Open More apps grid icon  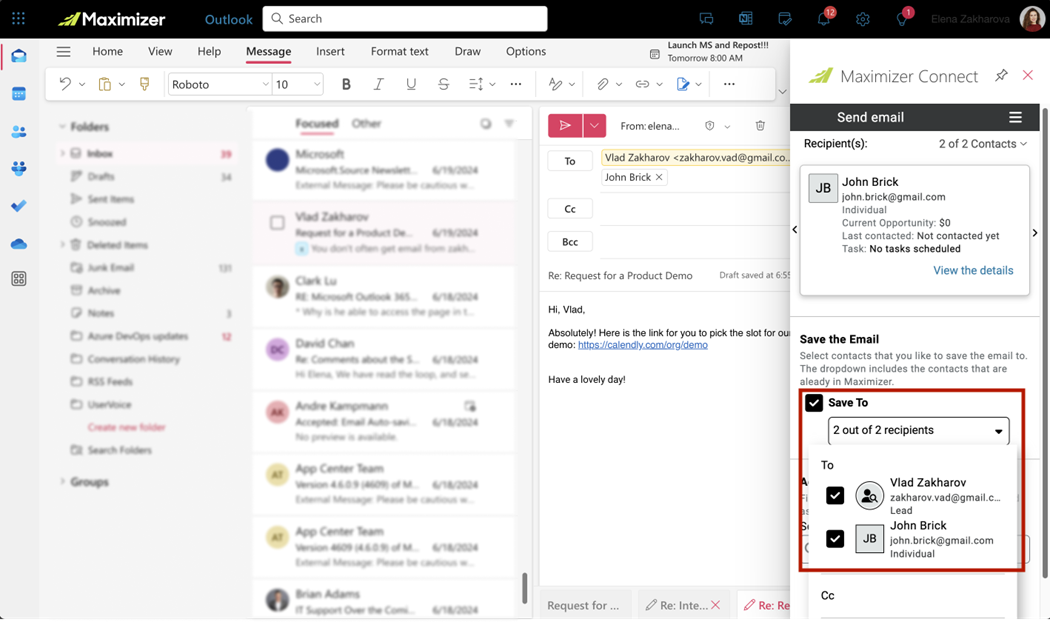[19, 279]
